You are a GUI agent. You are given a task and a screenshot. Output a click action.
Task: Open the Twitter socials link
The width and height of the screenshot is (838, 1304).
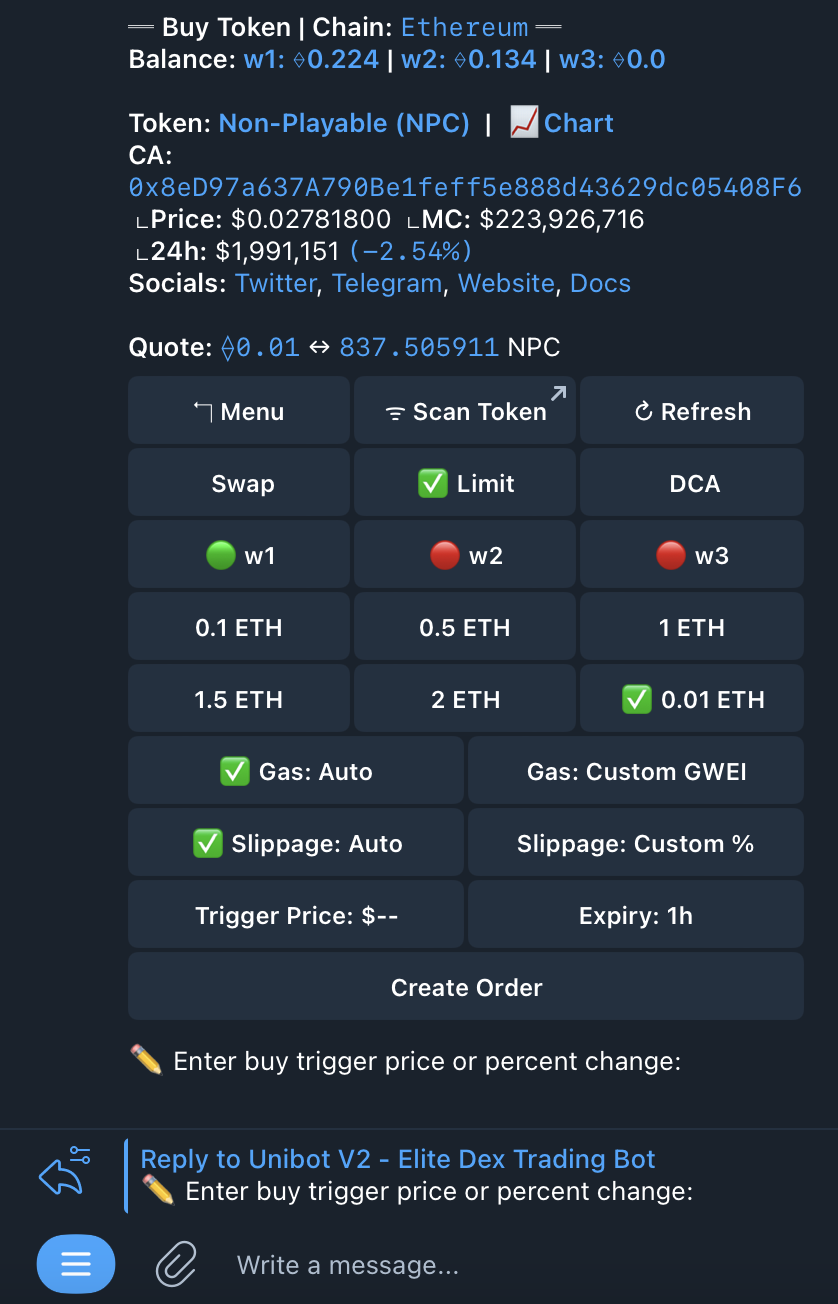(x=276, y=283)
